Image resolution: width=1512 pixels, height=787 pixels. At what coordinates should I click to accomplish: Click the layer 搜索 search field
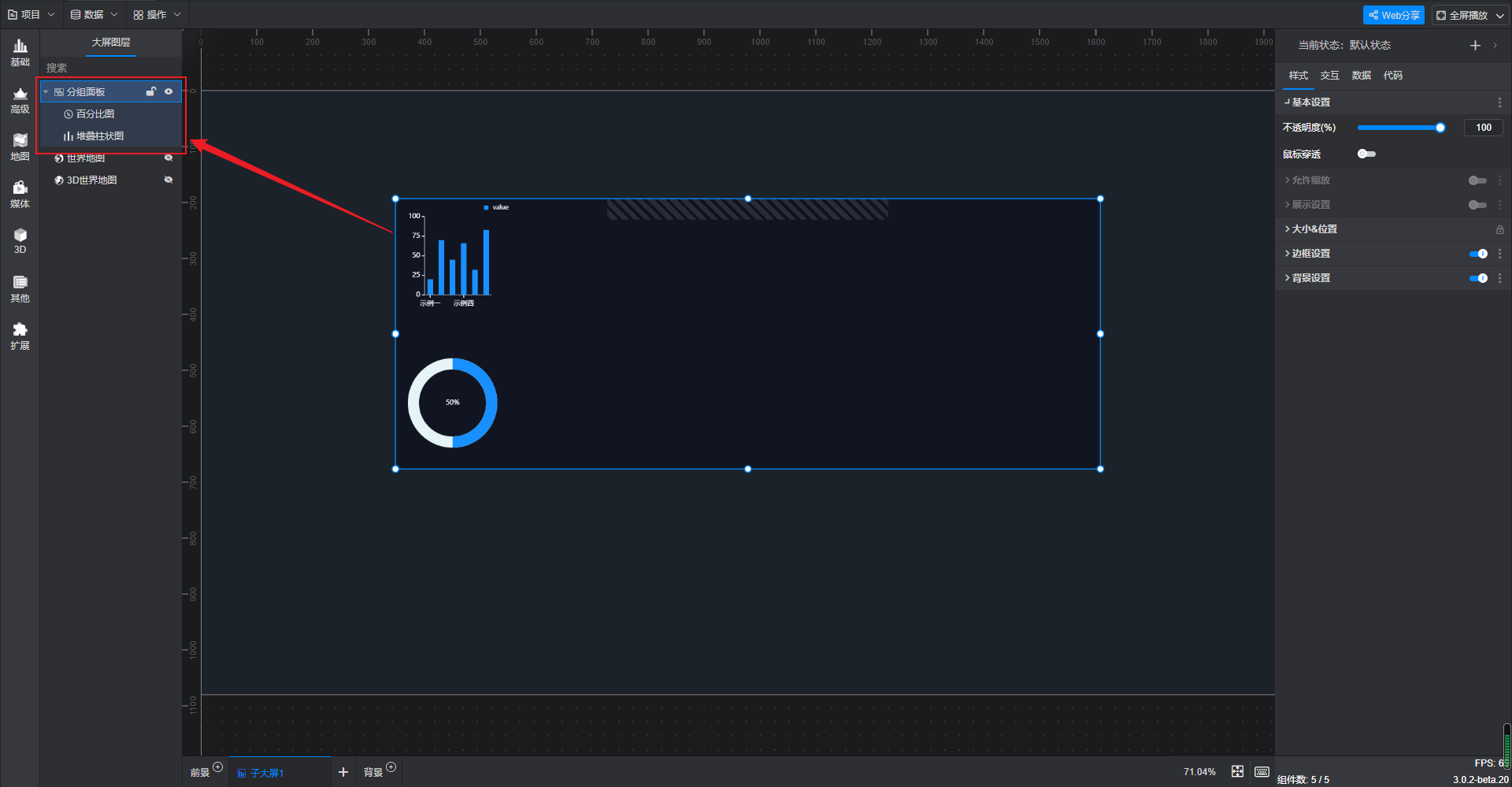tap(111, 68)
